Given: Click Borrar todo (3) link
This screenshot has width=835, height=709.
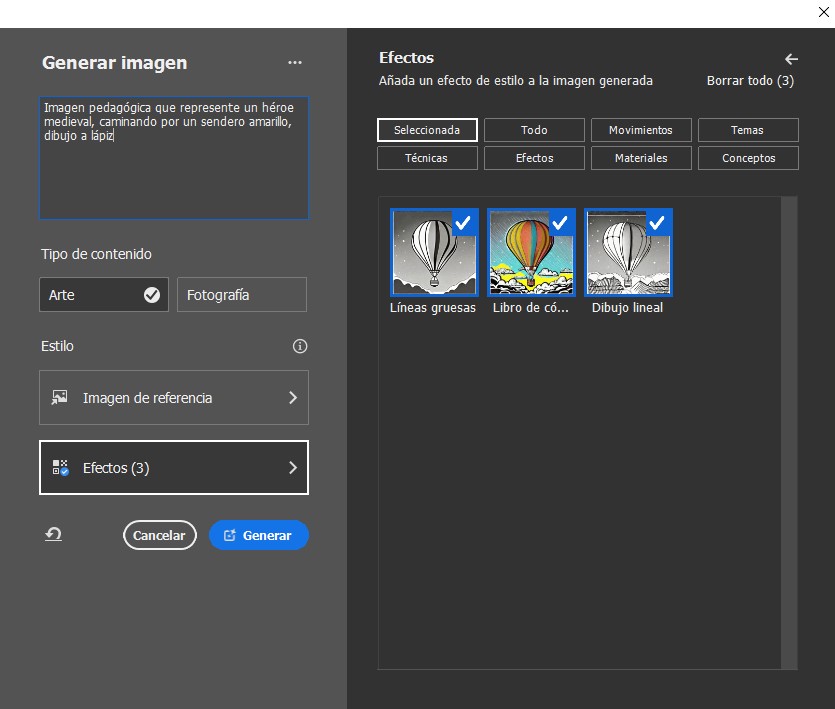Looking at the screenshot, I should click(x=749, y=81).
